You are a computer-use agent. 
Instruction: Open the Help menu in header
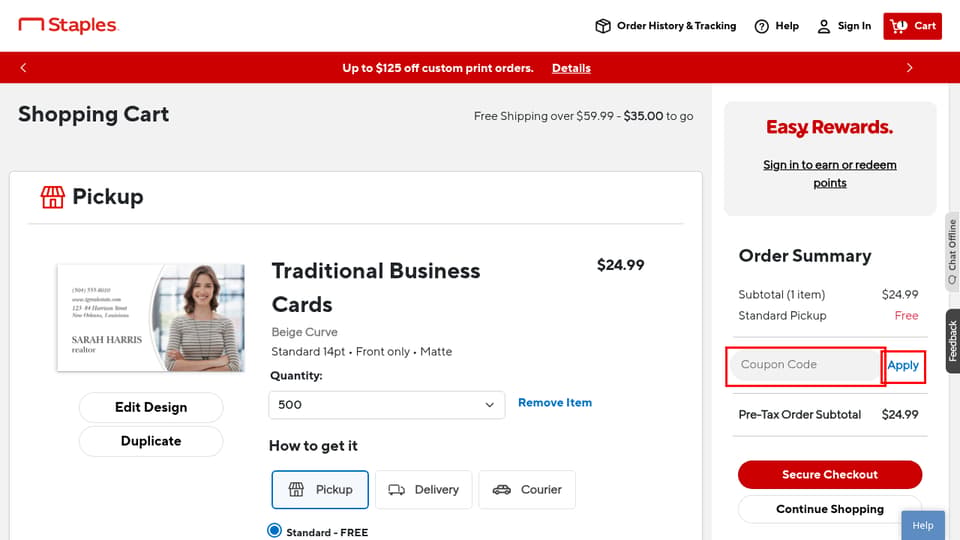tap(776, 26)
